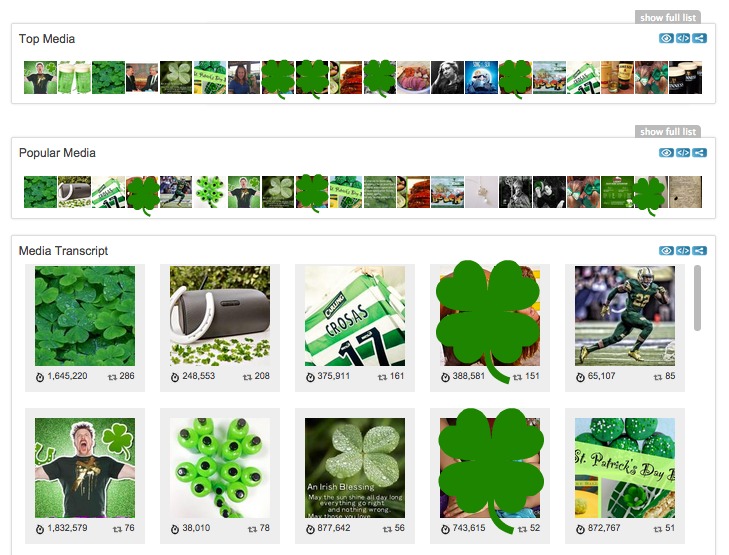The width and height of the screenshot is (729, 555).
Task: Open football player image with 65,107 impressions
Action: 625,316
